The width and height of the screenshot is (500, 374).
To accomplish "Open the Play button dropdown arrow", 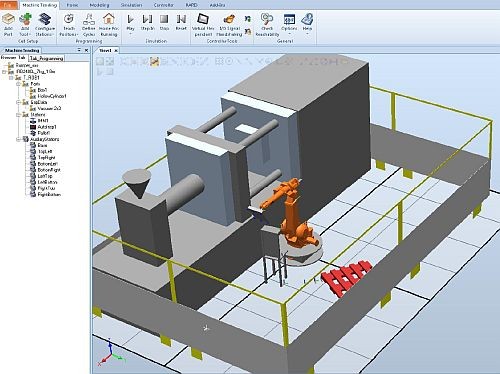I will click(130, 34).
